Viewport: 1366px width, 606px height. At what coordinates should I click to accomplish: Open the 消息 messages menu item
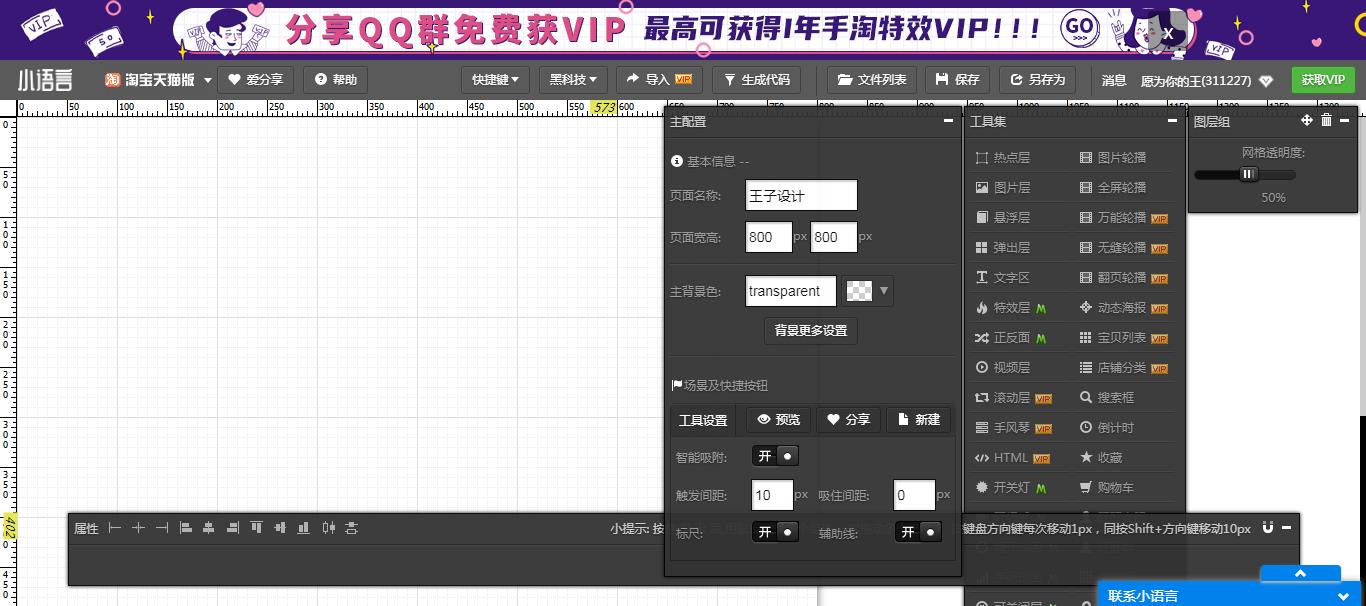(x=1114, y=80)
